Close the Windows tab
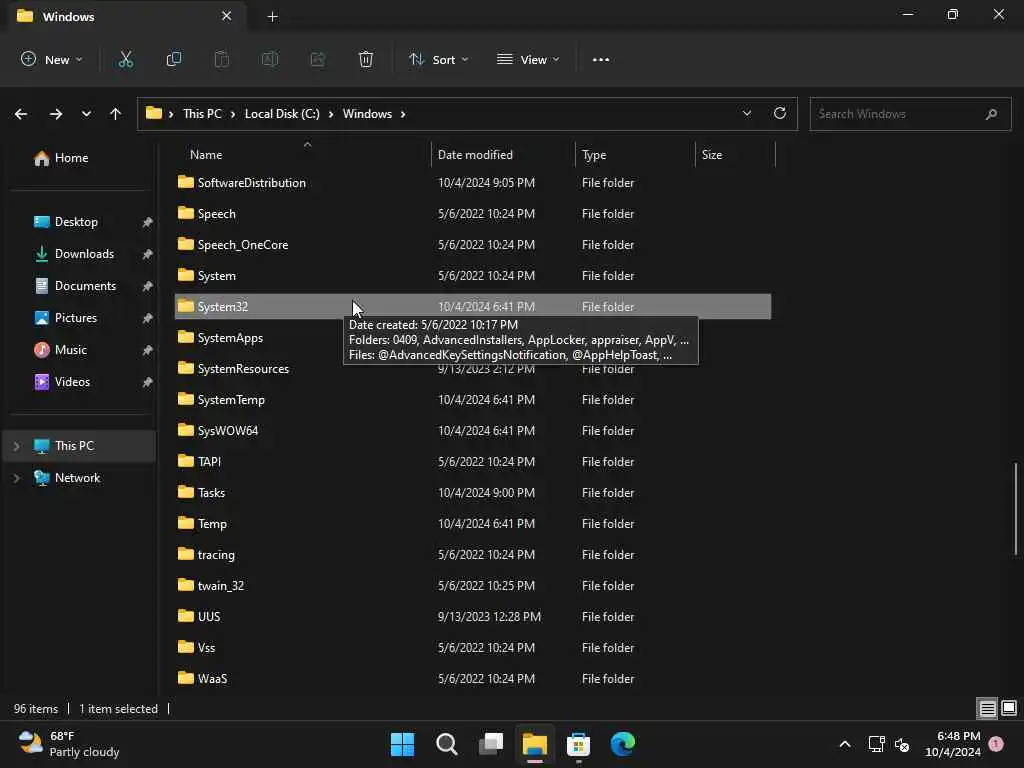Viewport: 1024px width, 768px height. [x=227, y=16]
